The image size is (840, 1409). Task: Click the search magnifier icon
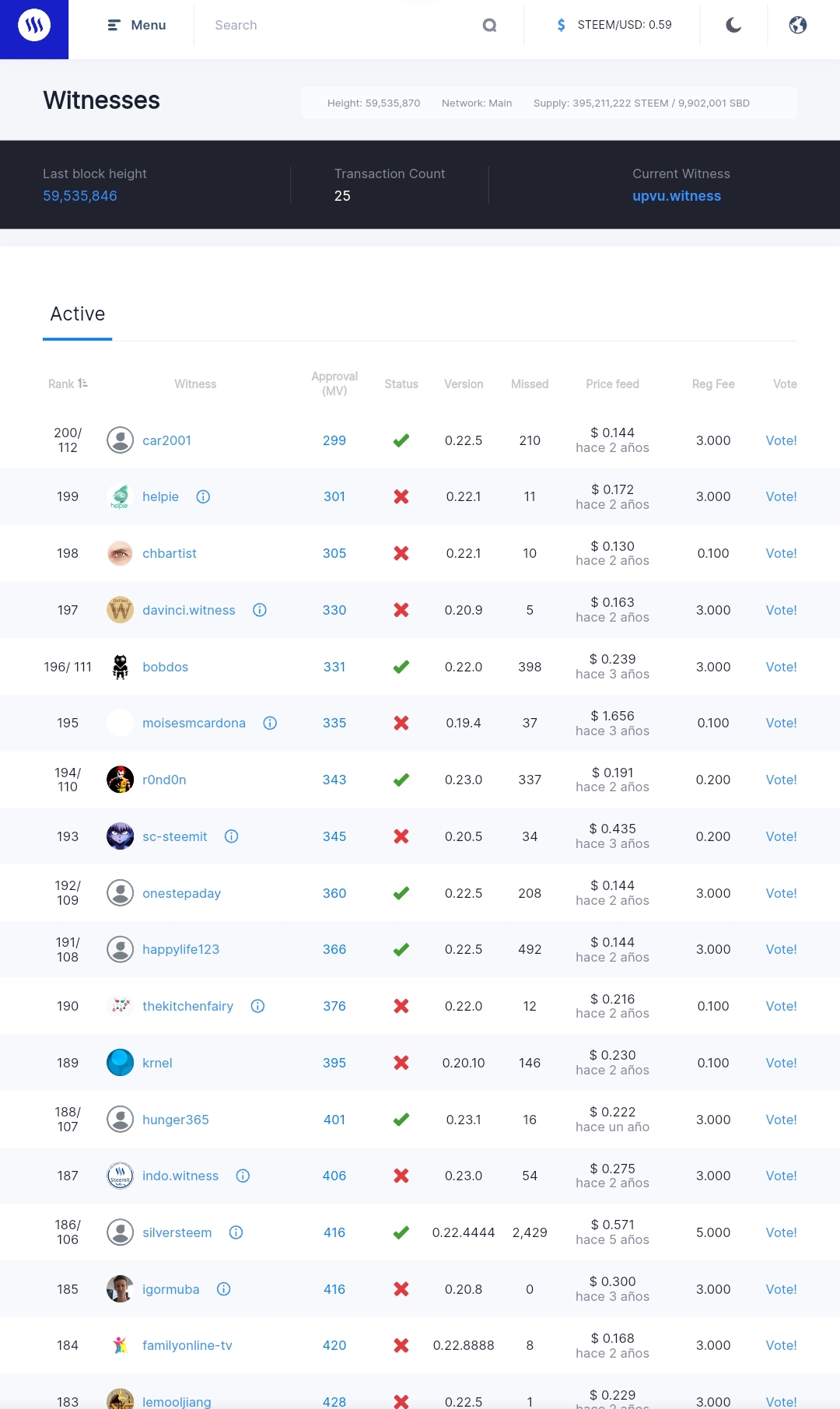pos(489,26)
